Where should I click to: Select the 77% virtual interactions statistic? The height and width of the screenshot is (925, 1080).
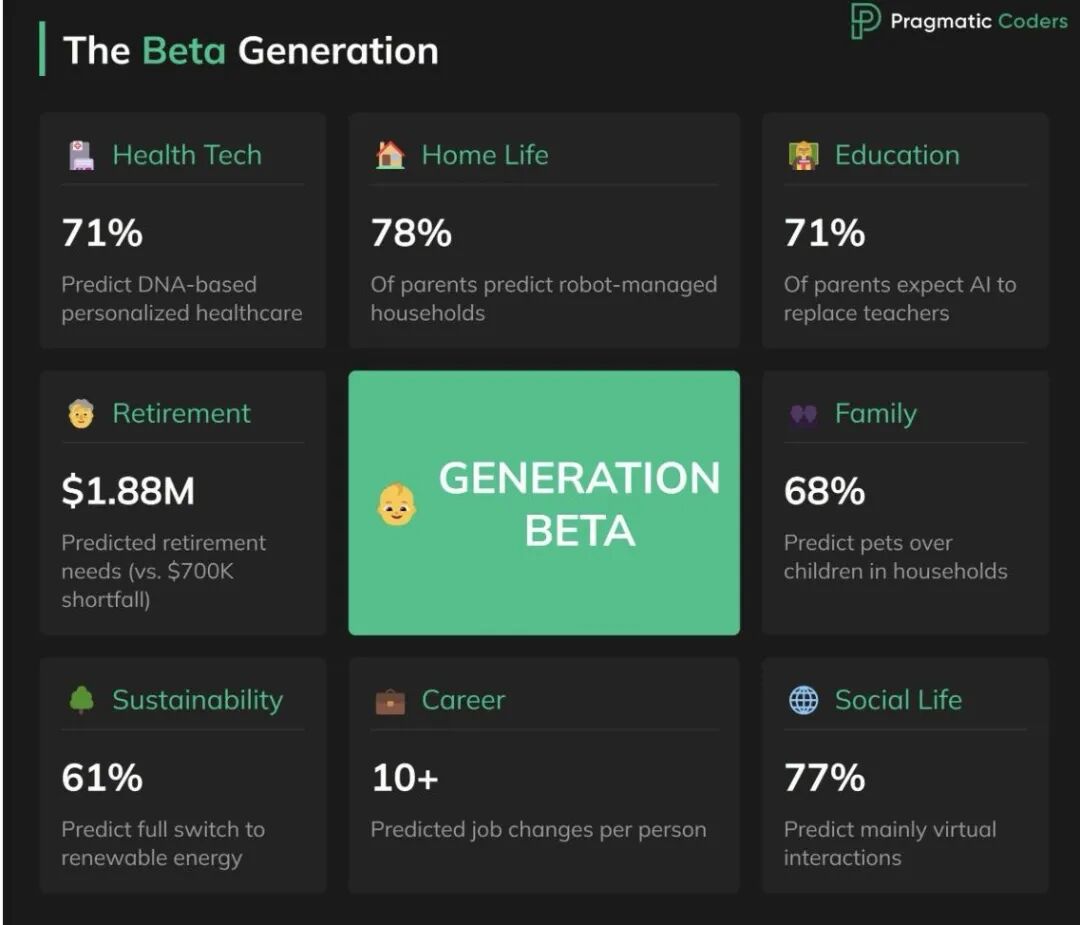click(824, 777)
